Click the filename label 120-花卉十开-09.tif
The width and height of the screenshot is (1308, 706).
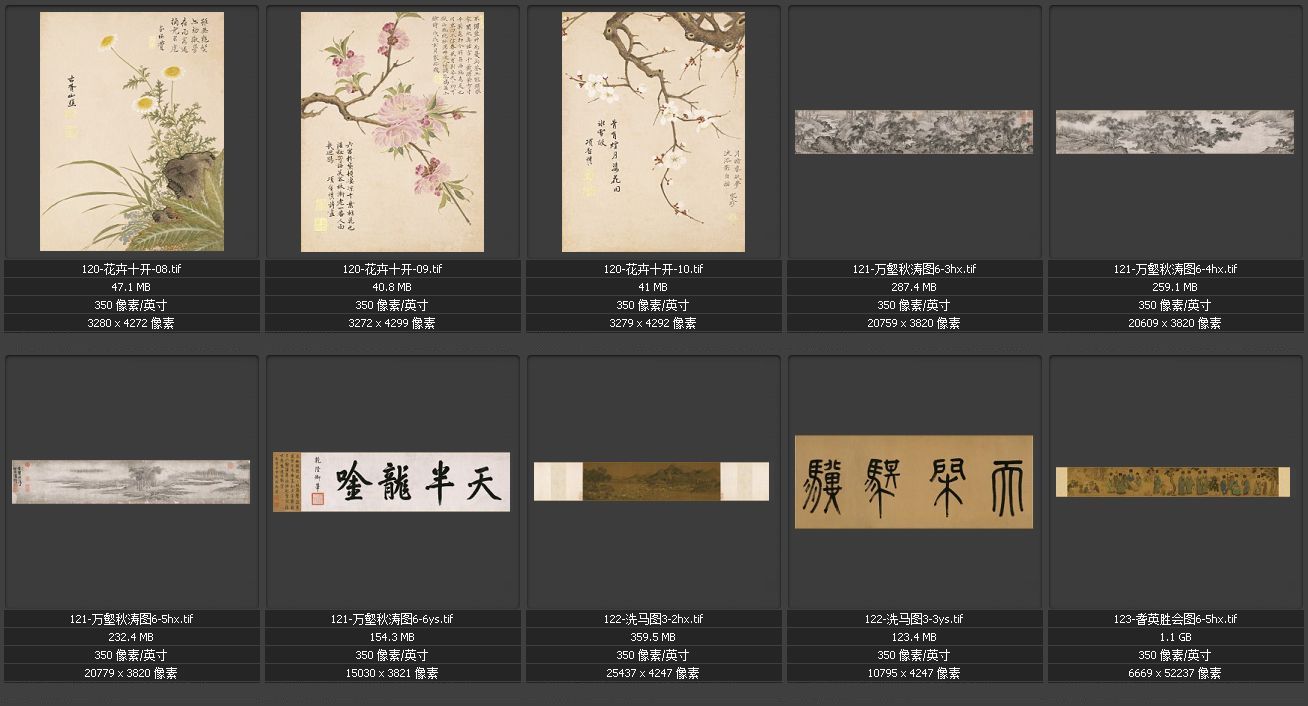[x=392, y=269]
